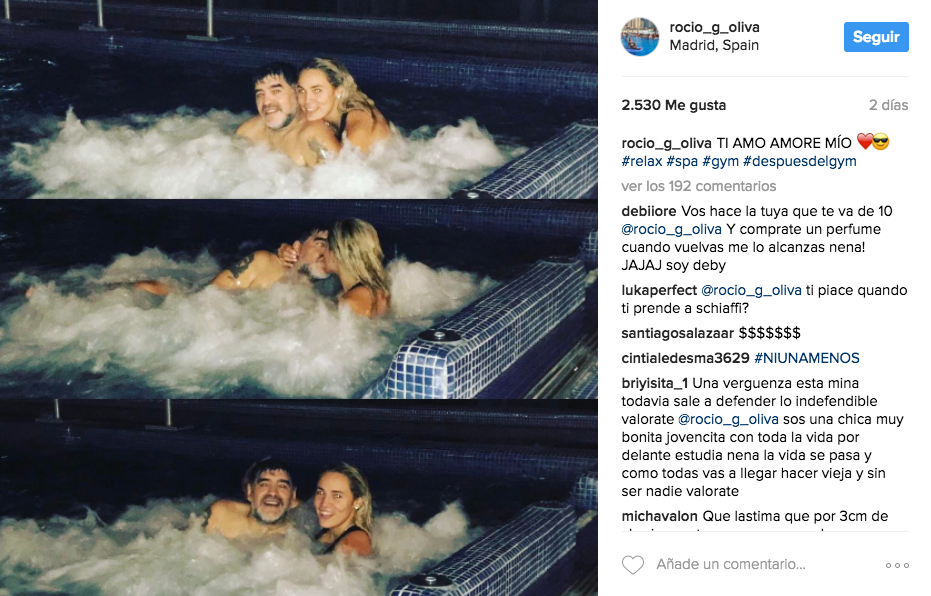Open the #NIUNAMENOS hashtag
This screenshot has height=596, width=931.
(x=806, y=358)
